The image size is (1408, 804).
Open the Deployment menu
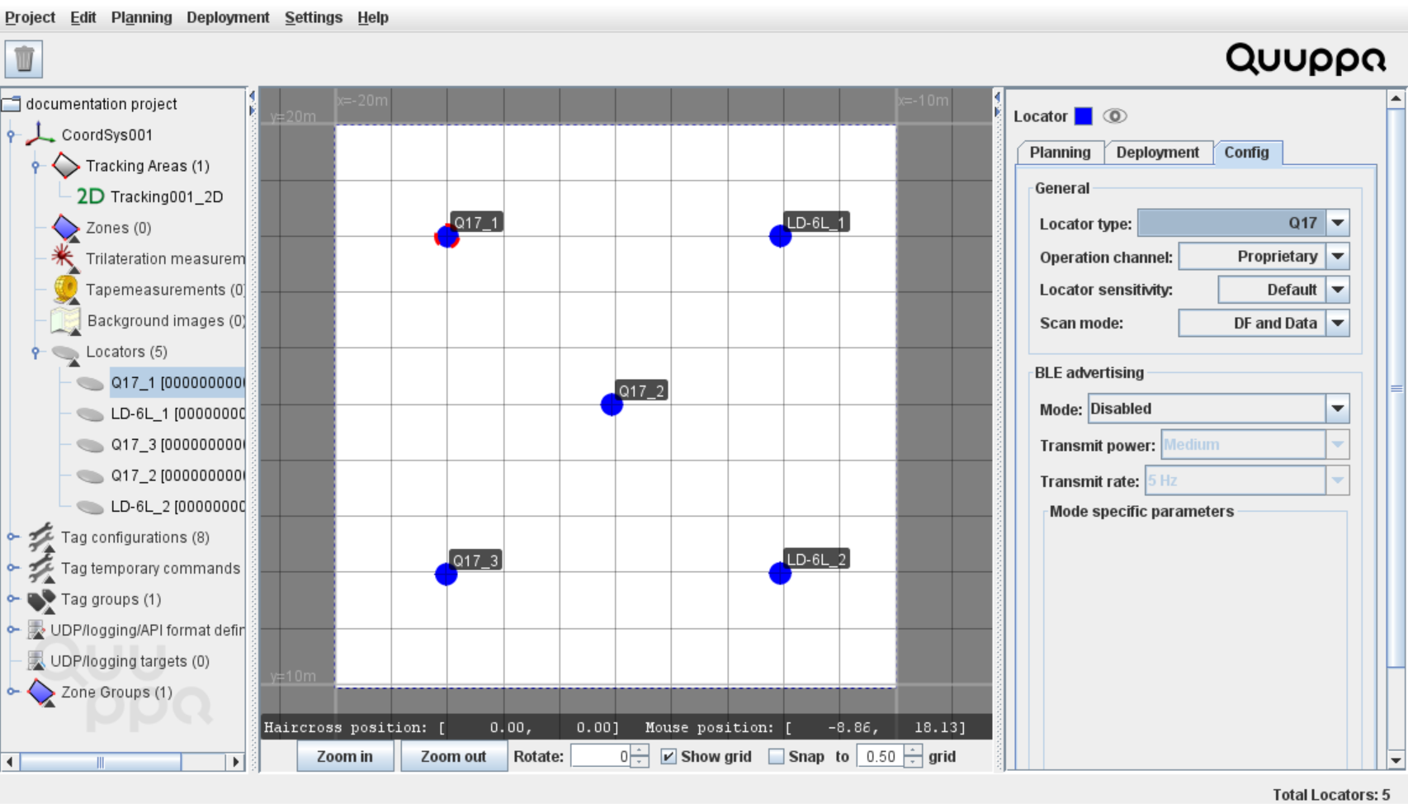[x=228, y=17]
